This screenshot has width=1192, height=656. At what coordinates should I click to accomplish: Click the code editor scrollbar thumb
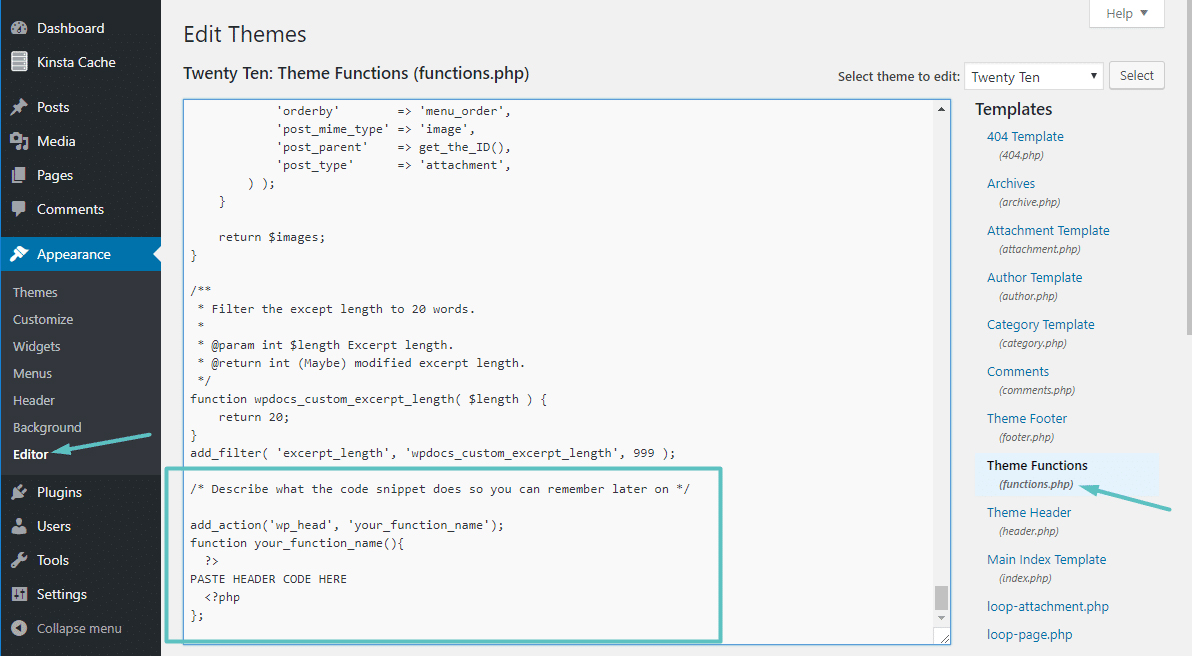(941, 597)
